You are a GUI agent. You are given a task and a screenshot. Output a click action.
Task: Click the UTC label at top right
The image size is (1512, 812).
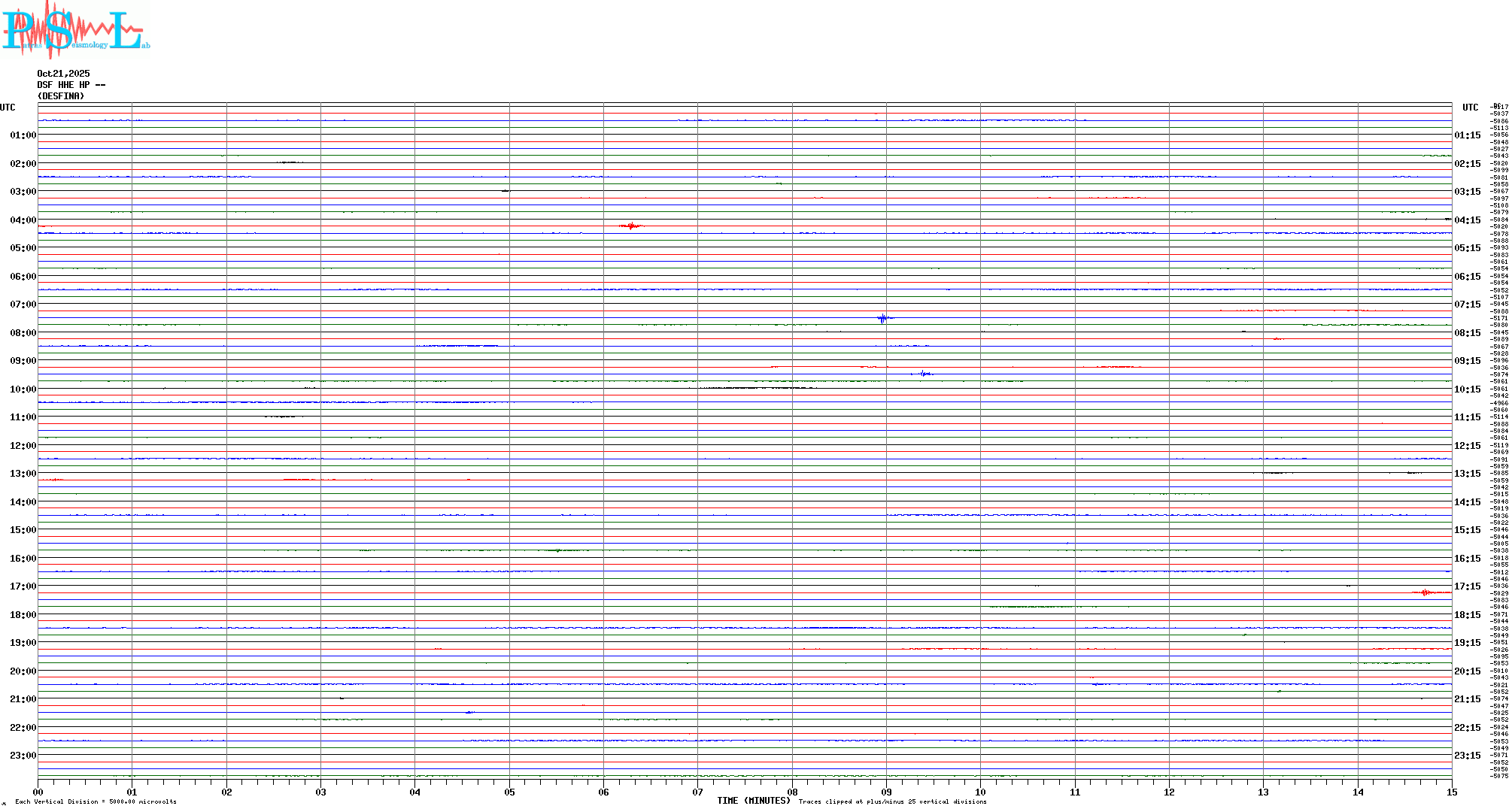[x=1470, y=108]
